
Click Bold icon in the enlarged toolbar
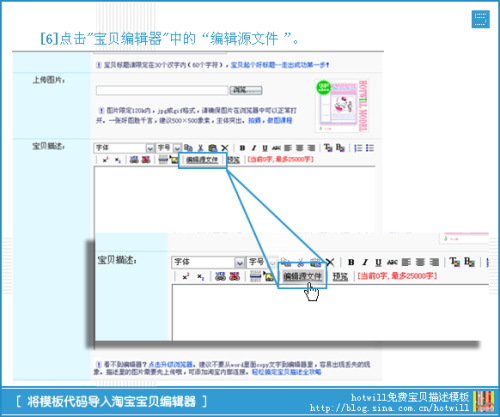point(351,262)
